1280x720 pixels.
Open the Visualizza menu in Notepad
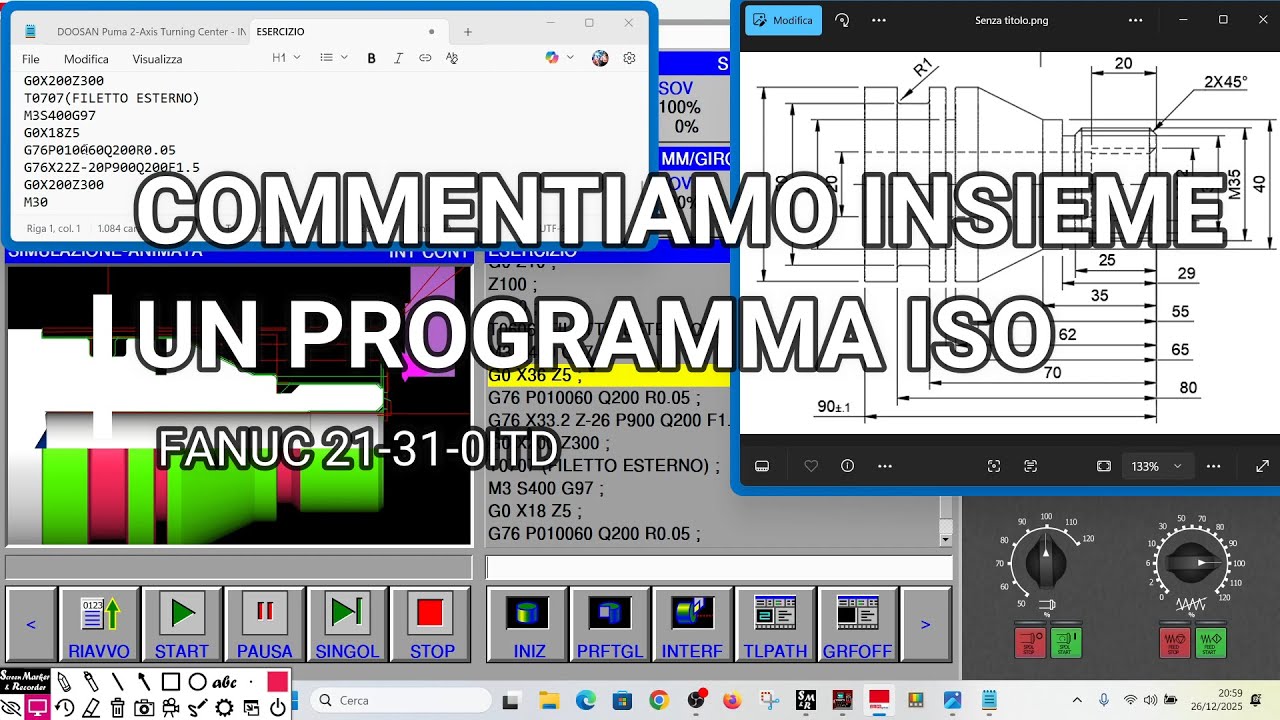coord(157,59)
